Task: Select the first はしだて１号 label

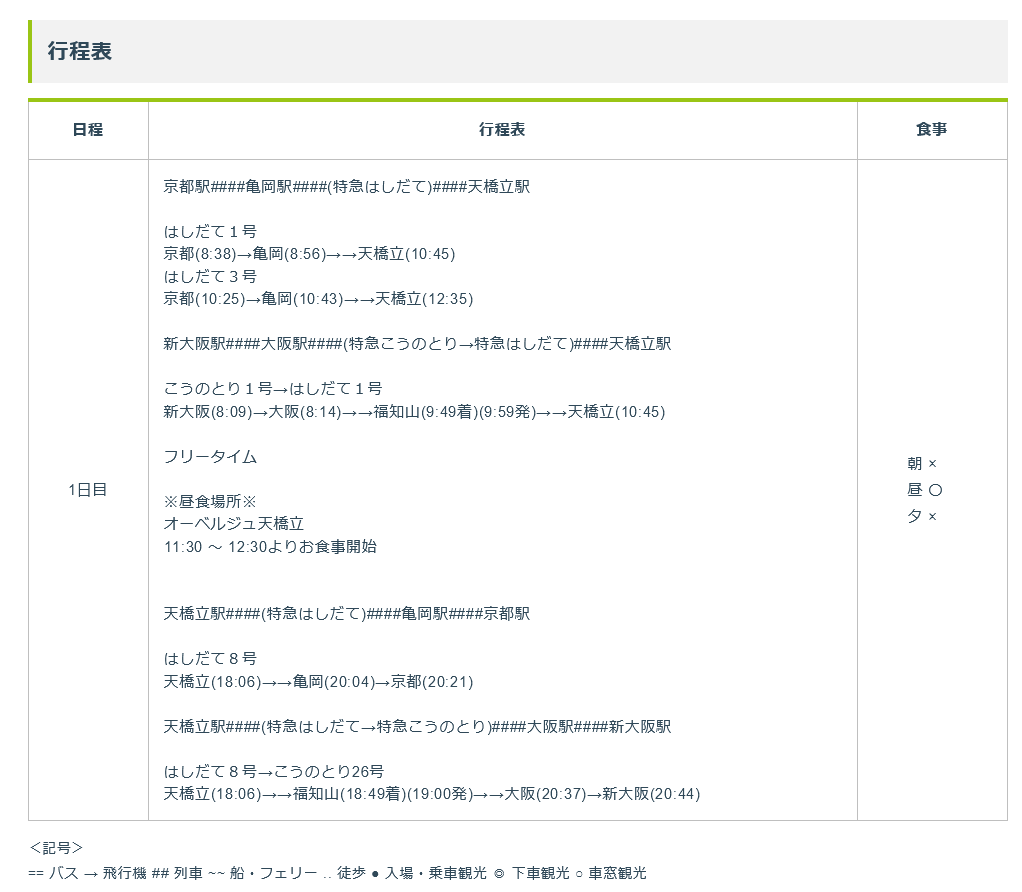Action: tap(210, 232)
